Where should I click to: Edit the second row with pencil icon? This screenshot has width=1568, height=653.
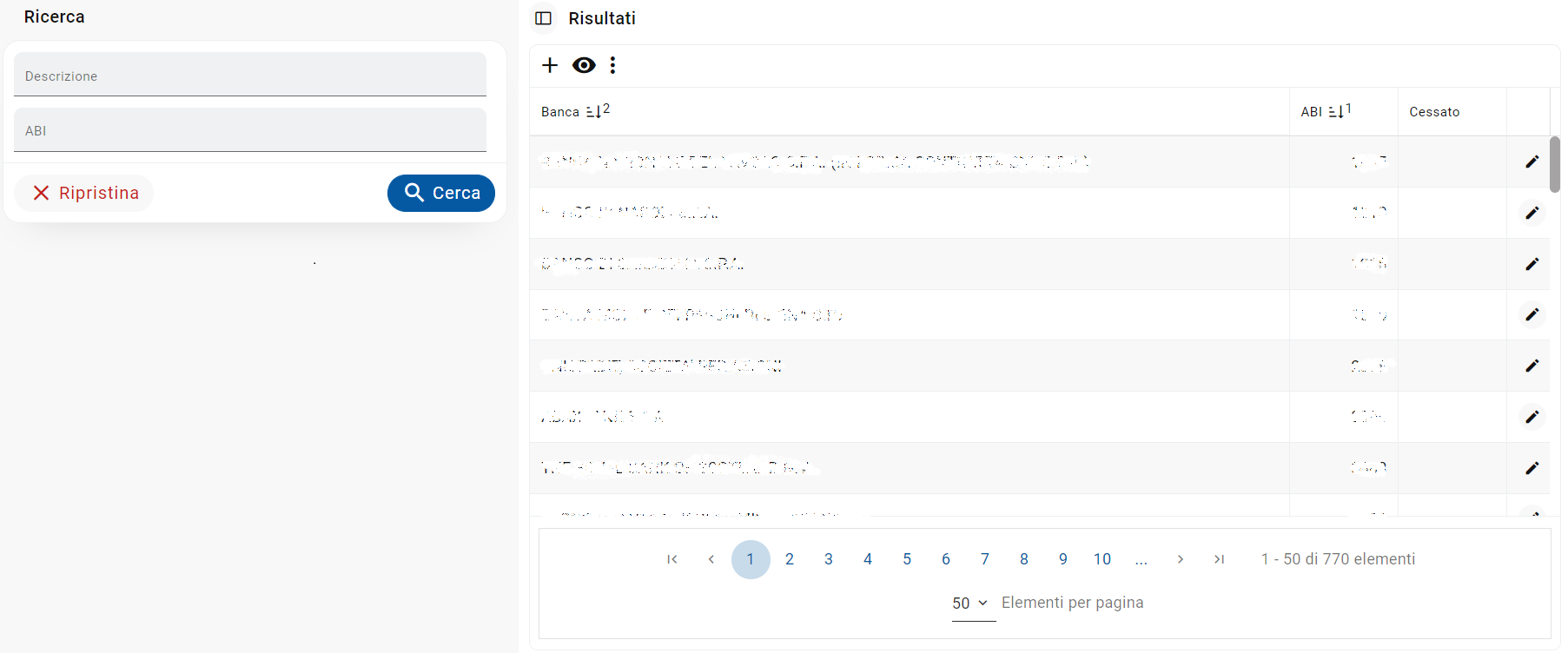1532,213
